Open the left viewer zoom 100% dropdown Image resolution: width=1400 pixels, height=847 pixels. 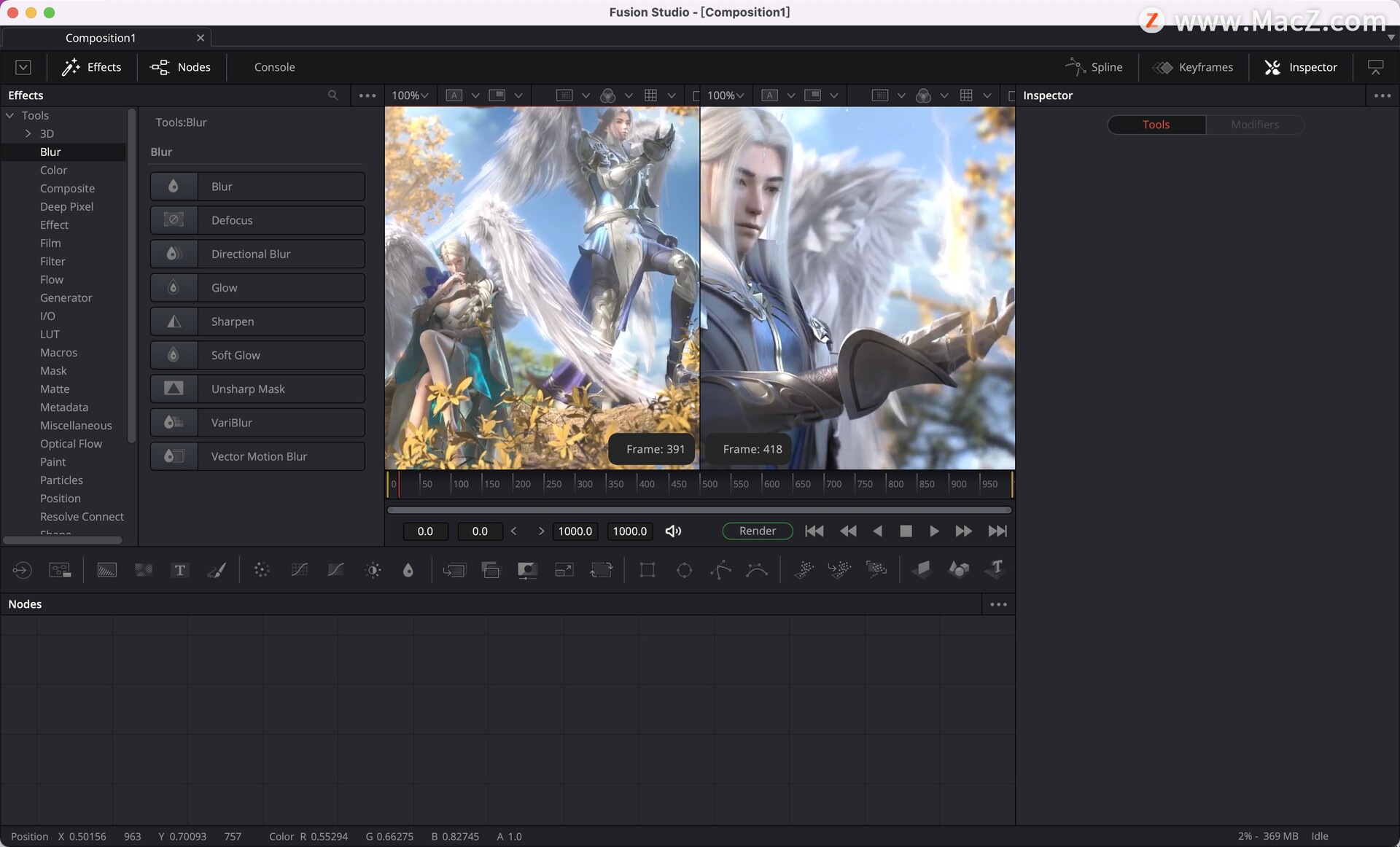click(x=409, y=95)
